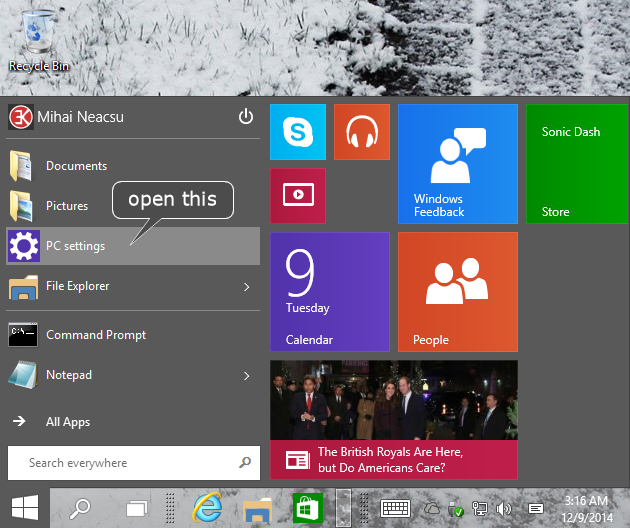Open the Sonic Dash Store tile
Screen dimensions: 630x528
point(577,164)
